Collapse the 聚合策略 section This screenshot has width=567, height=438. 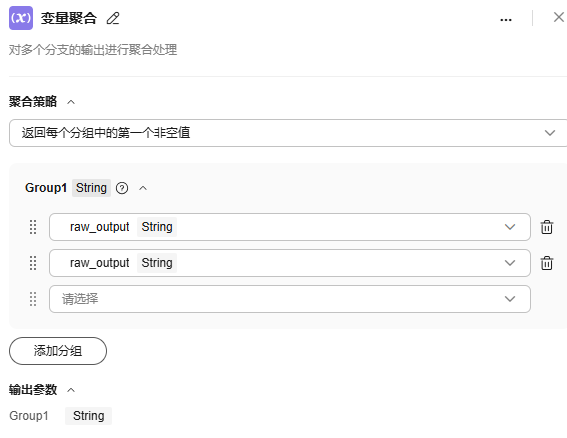71,102
